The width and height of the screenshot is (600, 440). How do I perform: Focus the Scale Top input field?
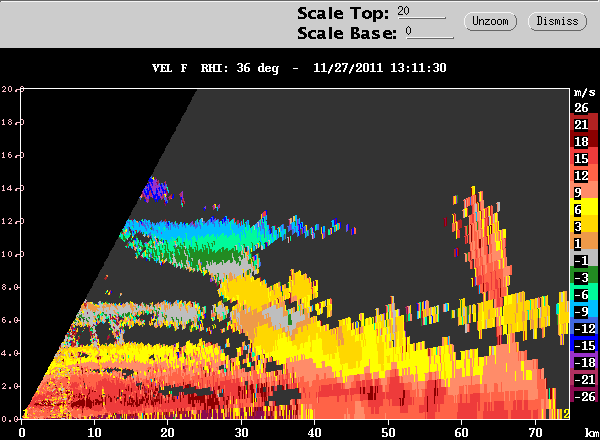pos(421,11)
